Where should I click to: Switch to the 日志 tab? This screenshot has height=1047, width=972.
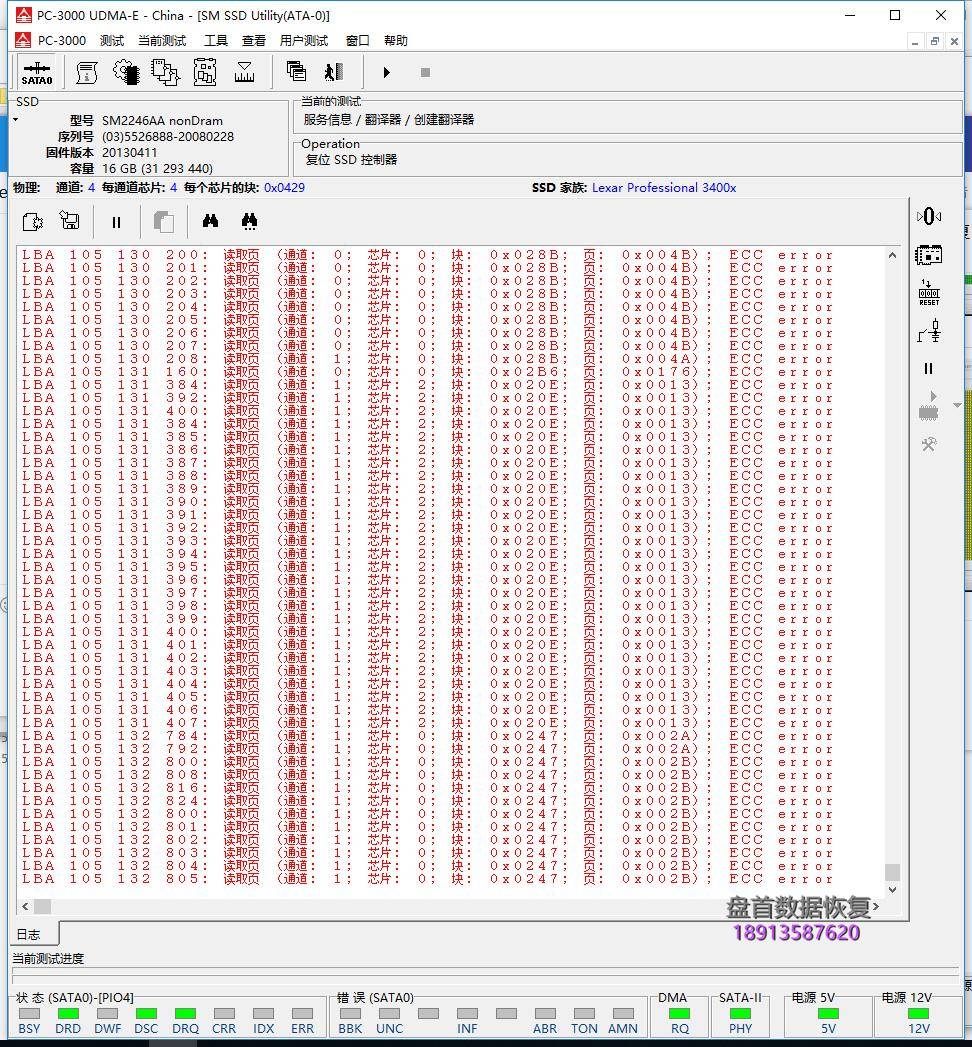pyautogui.click(x=28, y=934)
